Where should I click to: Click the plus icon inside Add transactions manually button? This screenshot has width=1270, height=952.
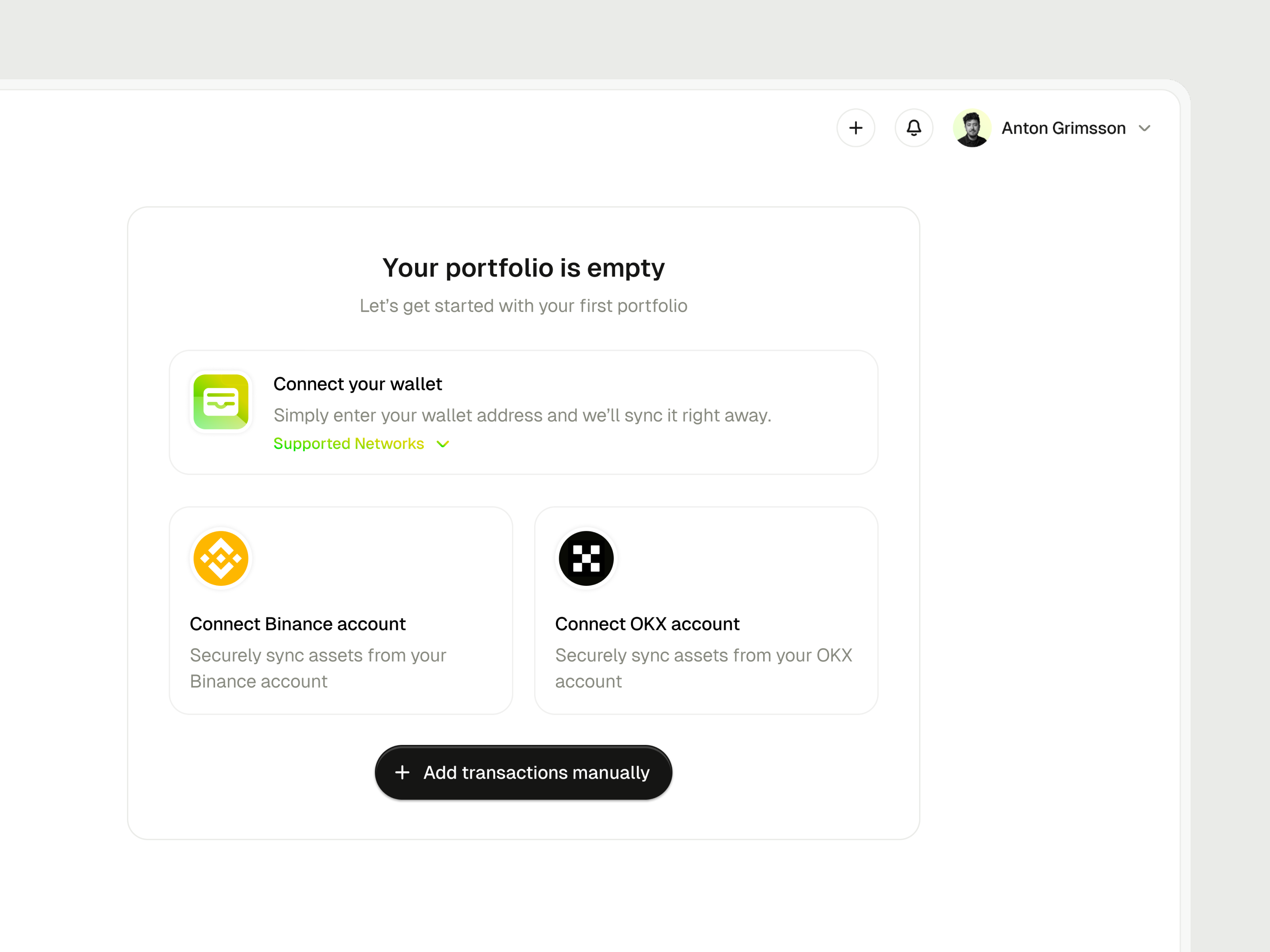point(402,772)
